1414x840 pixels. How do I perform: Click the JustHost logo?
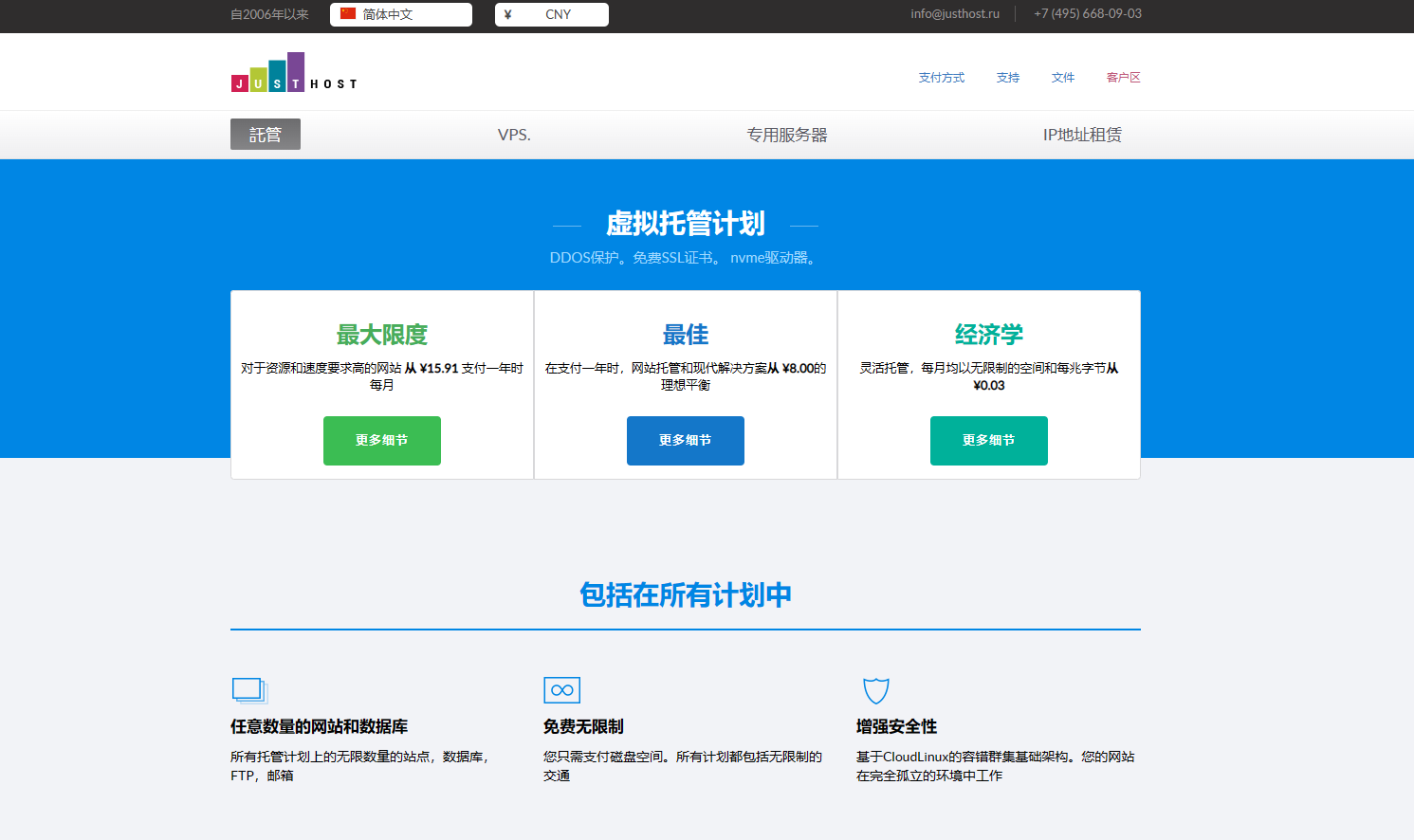pos(293,73)
